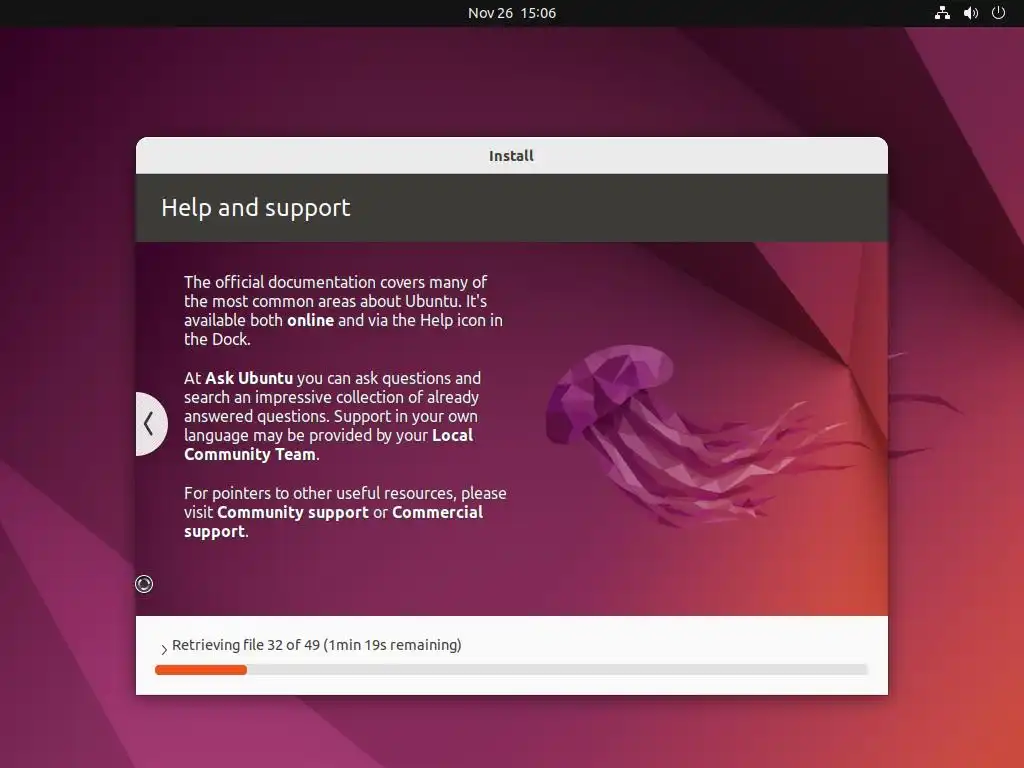
Task: Open volume control speaker icon
Action: coord(970,13)
